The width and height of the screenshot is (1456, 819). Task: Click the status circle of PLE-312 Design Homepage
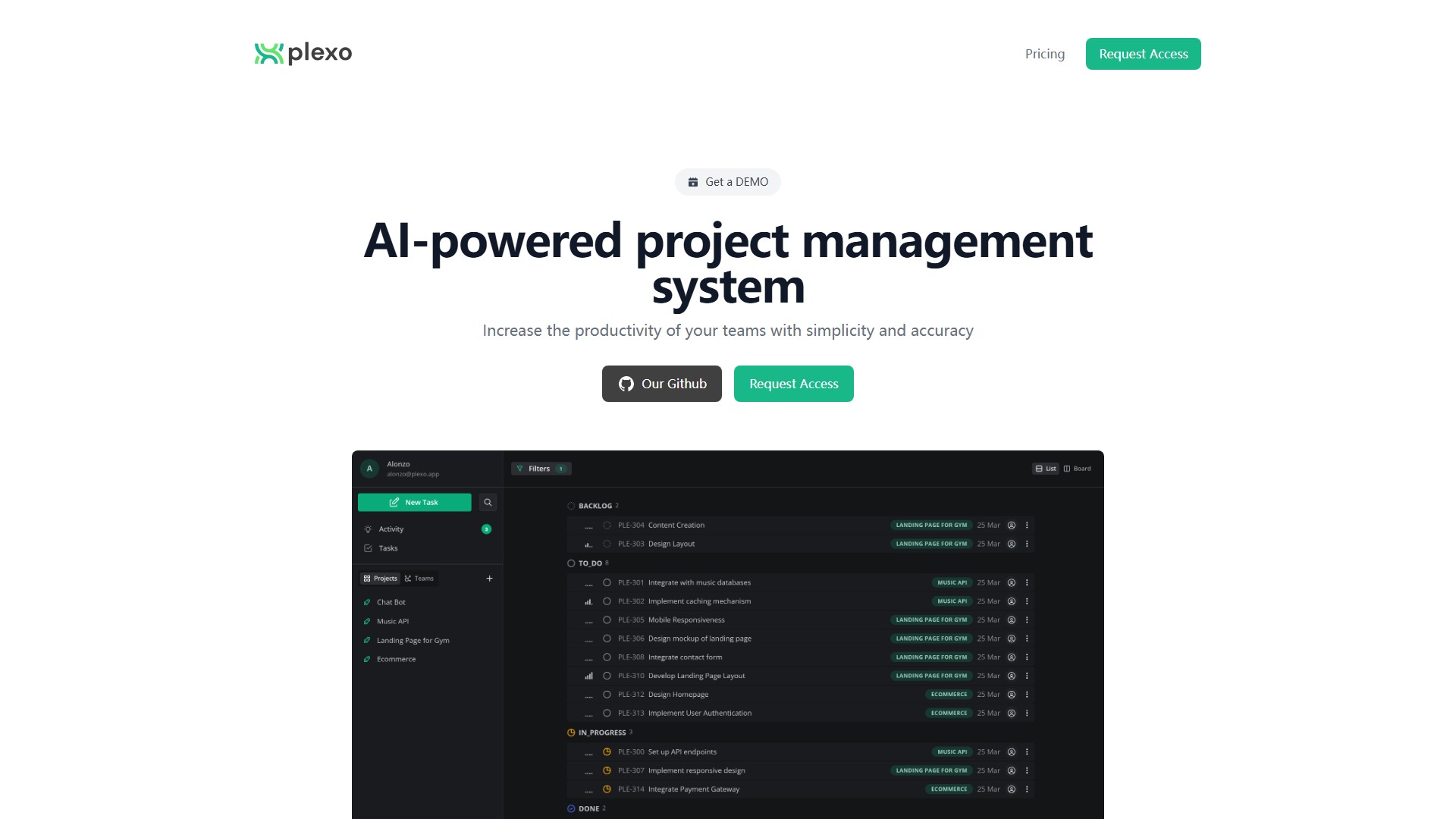[607, 695]
